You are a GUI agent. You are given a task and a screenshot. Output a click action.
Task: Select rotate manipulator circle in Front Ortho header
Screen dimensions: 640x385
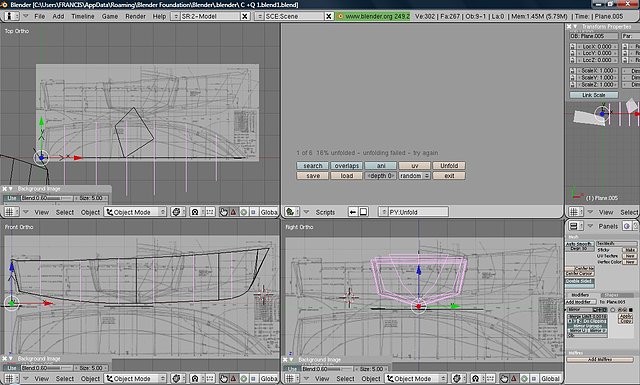[244, 378]
